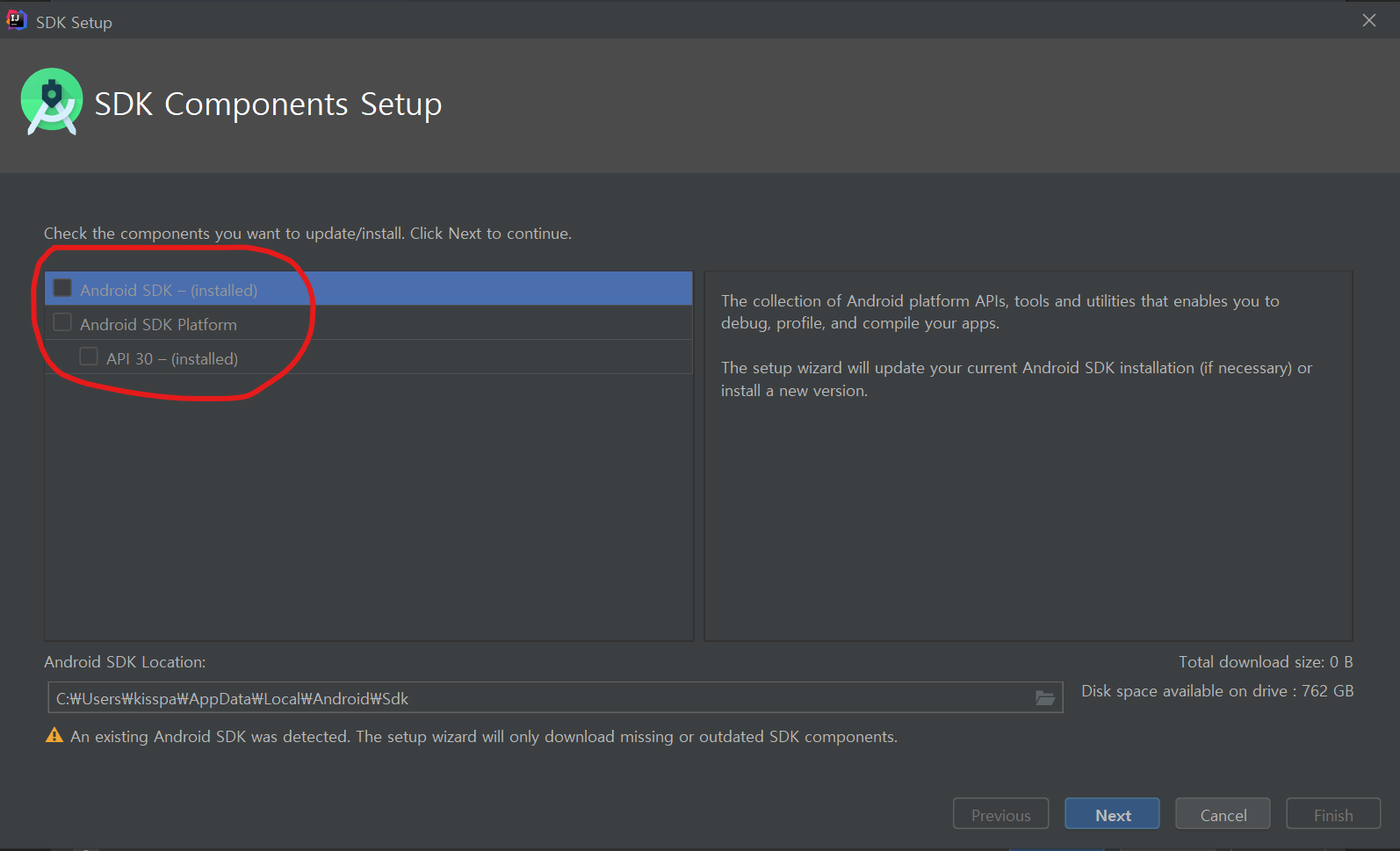The width and height of the screenshot is (1400, 851).
Task: Click the Finish button
Action: pyautogui.click(x=1333, y=814)
